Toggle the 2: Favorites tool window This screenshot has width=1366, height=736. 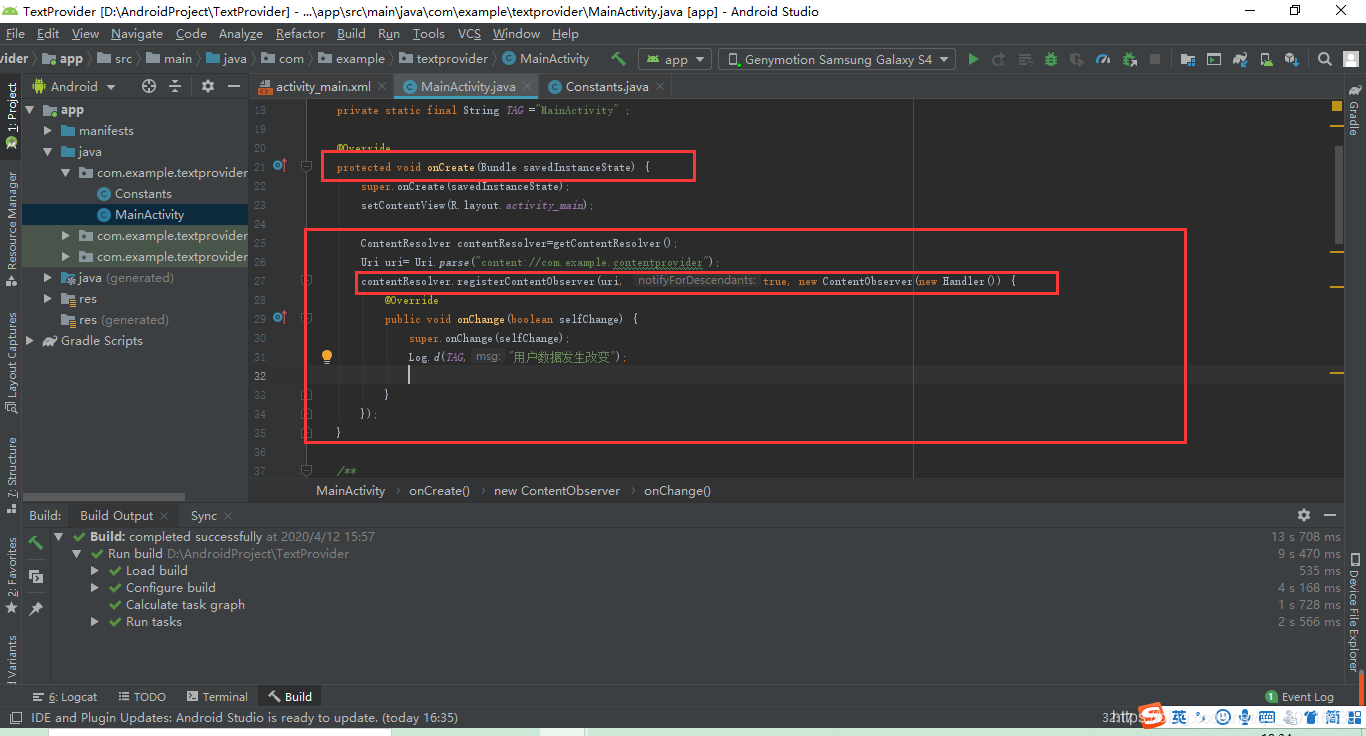click(x=11, y=574)
